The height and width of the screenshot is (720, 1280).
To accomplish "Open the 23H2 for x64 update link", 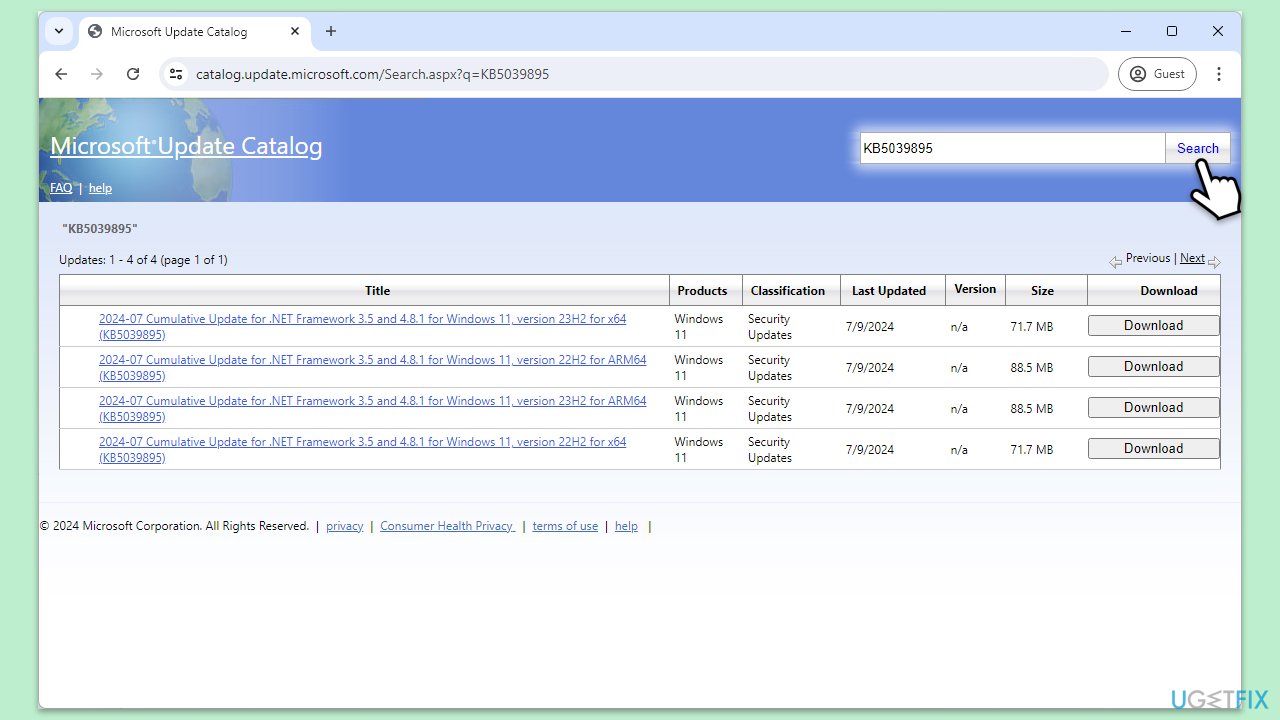I will (x=362, y=327).
